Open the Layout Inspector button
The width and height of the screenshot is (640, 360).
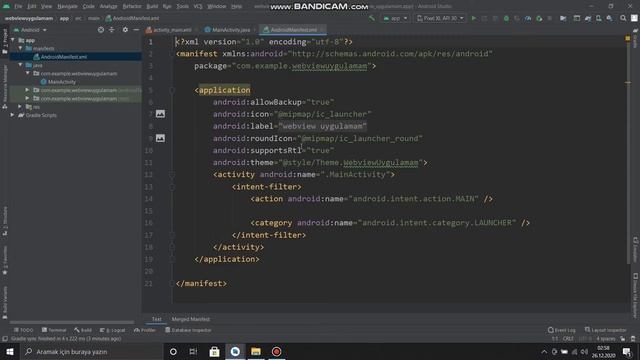605,330
